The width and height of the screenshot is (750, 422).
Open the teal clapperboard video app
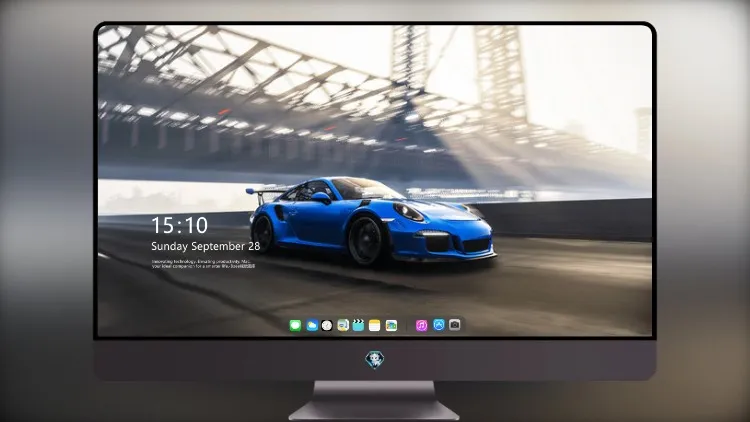(358, 325)
